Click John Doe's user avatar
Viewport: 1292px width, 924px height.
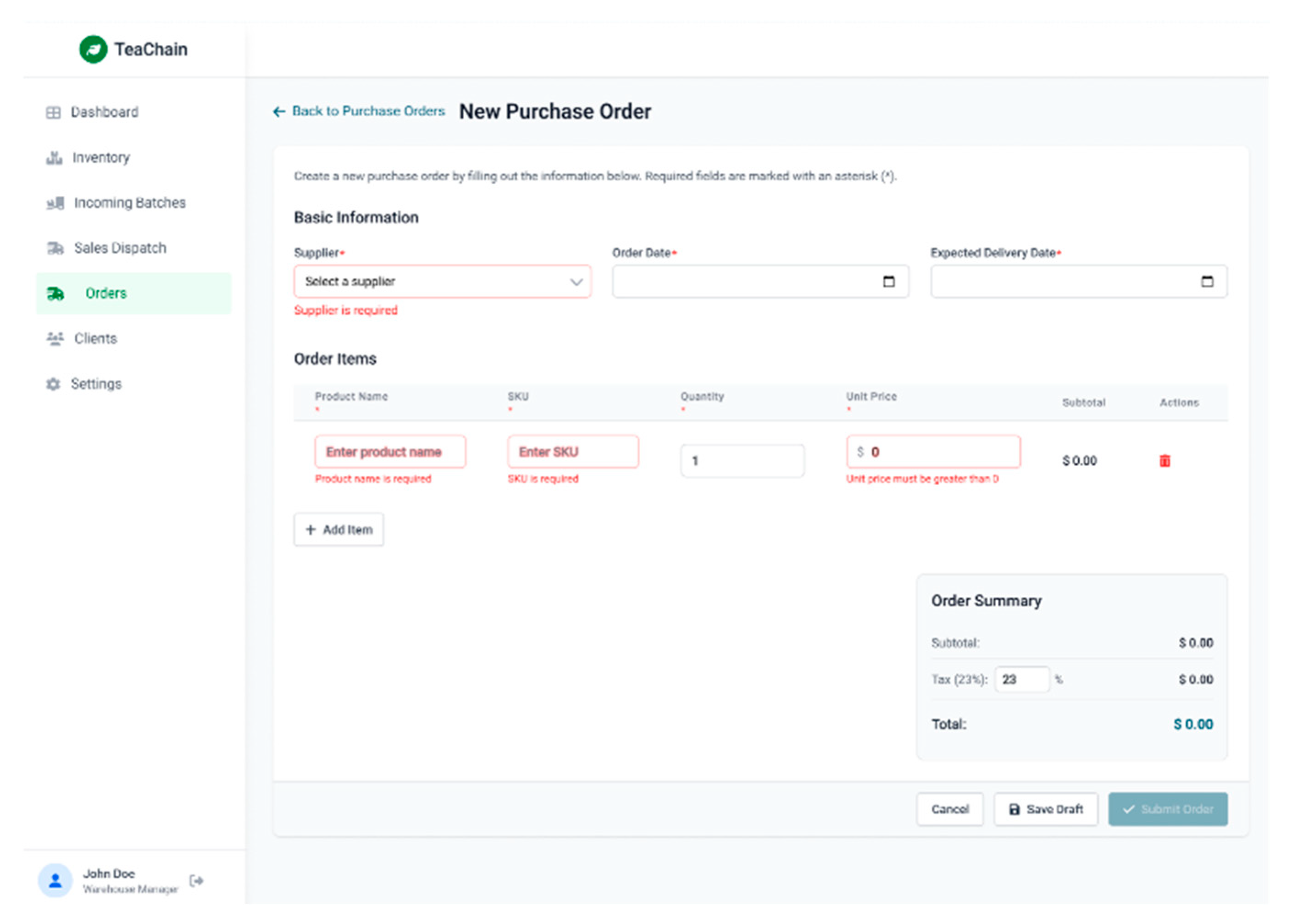click(x=55, y=880)
